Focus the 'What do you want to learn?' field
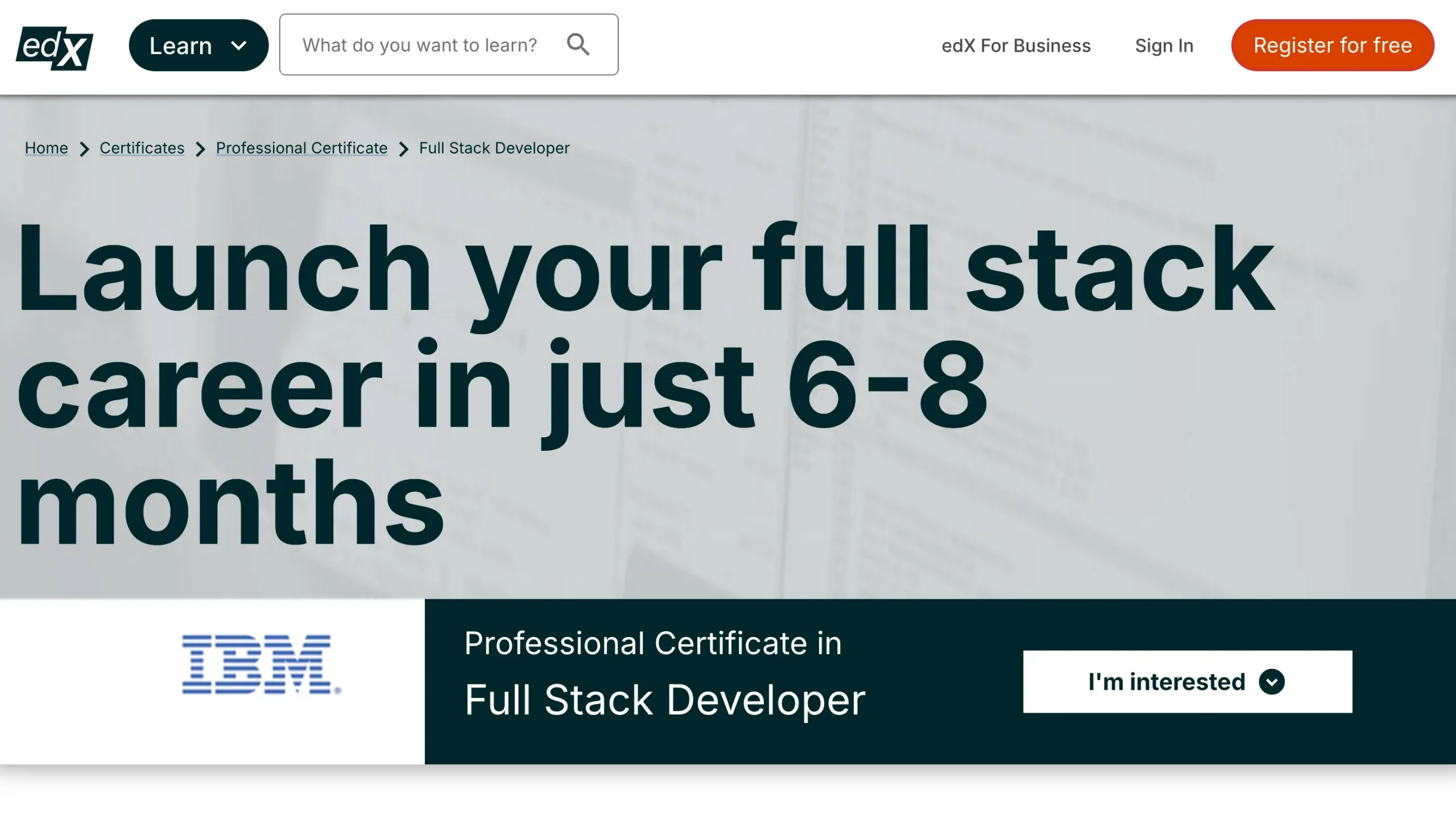 420,44
